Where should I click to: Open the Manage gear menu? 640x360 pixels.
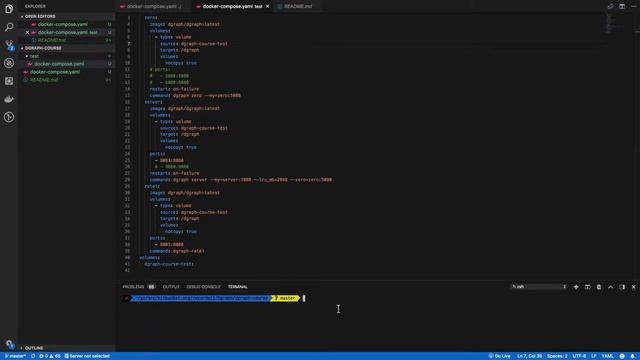9,344
